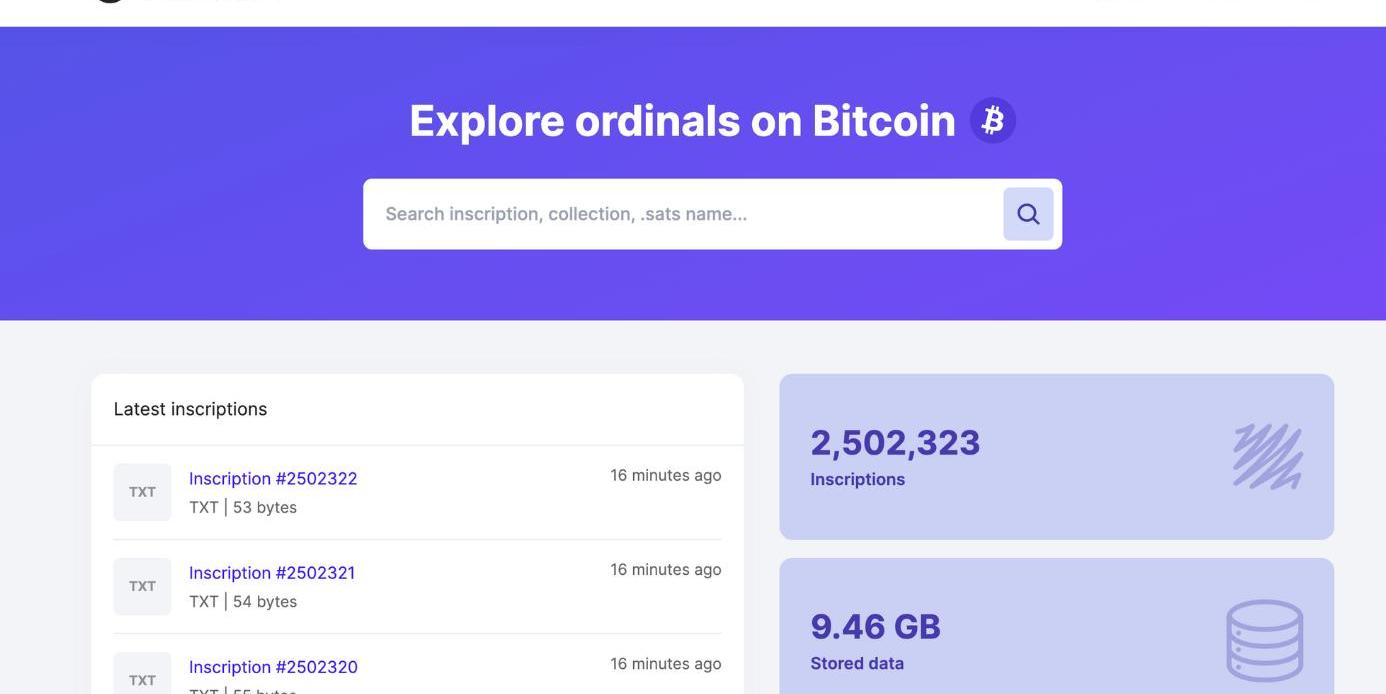Select TXT badge for Inscription #2502320

tap(142, 678)
